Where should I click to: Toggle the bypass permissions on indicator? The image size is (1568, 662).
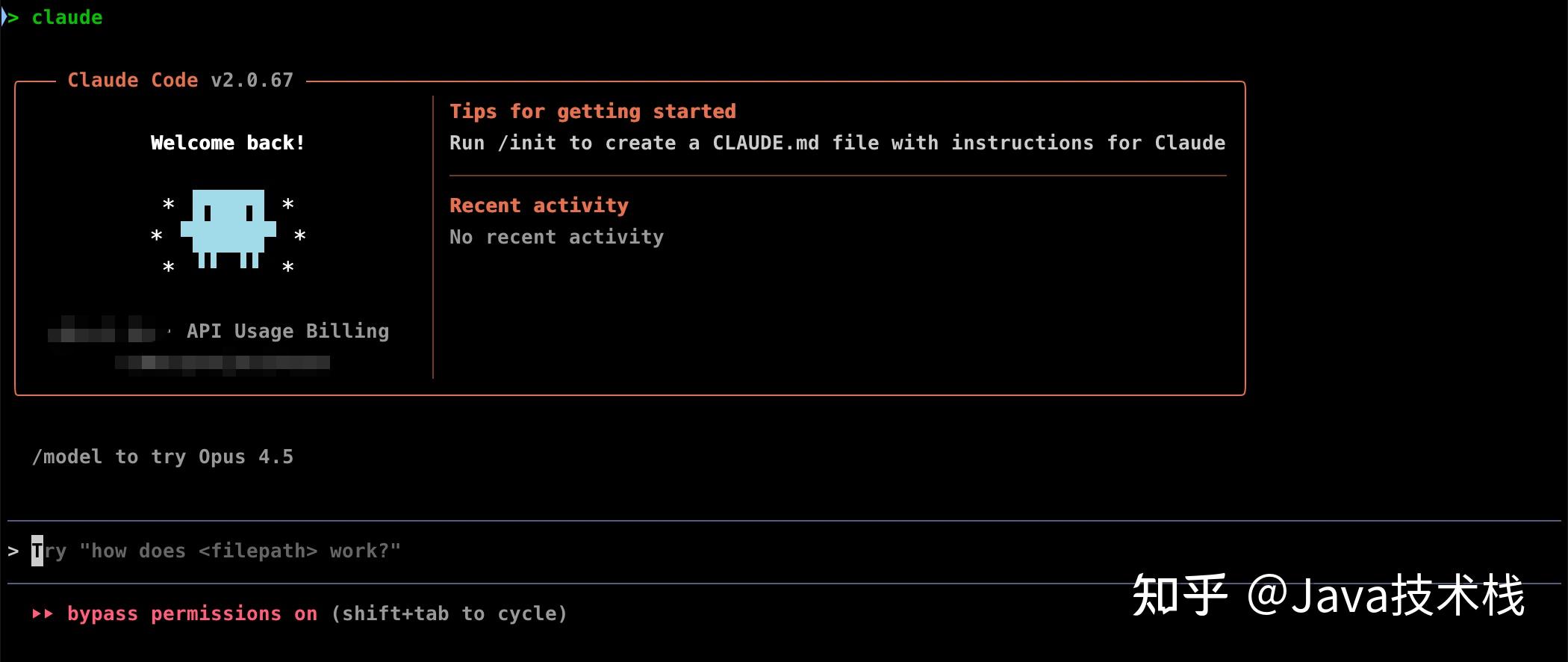[x=192, y=613]
